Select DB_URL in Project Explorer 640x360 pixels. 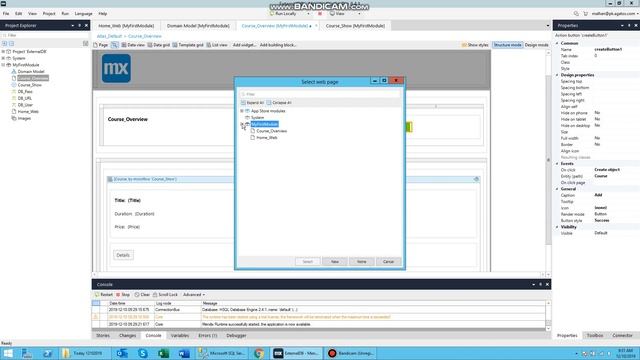pyautogui.click(x=24, y=98)
